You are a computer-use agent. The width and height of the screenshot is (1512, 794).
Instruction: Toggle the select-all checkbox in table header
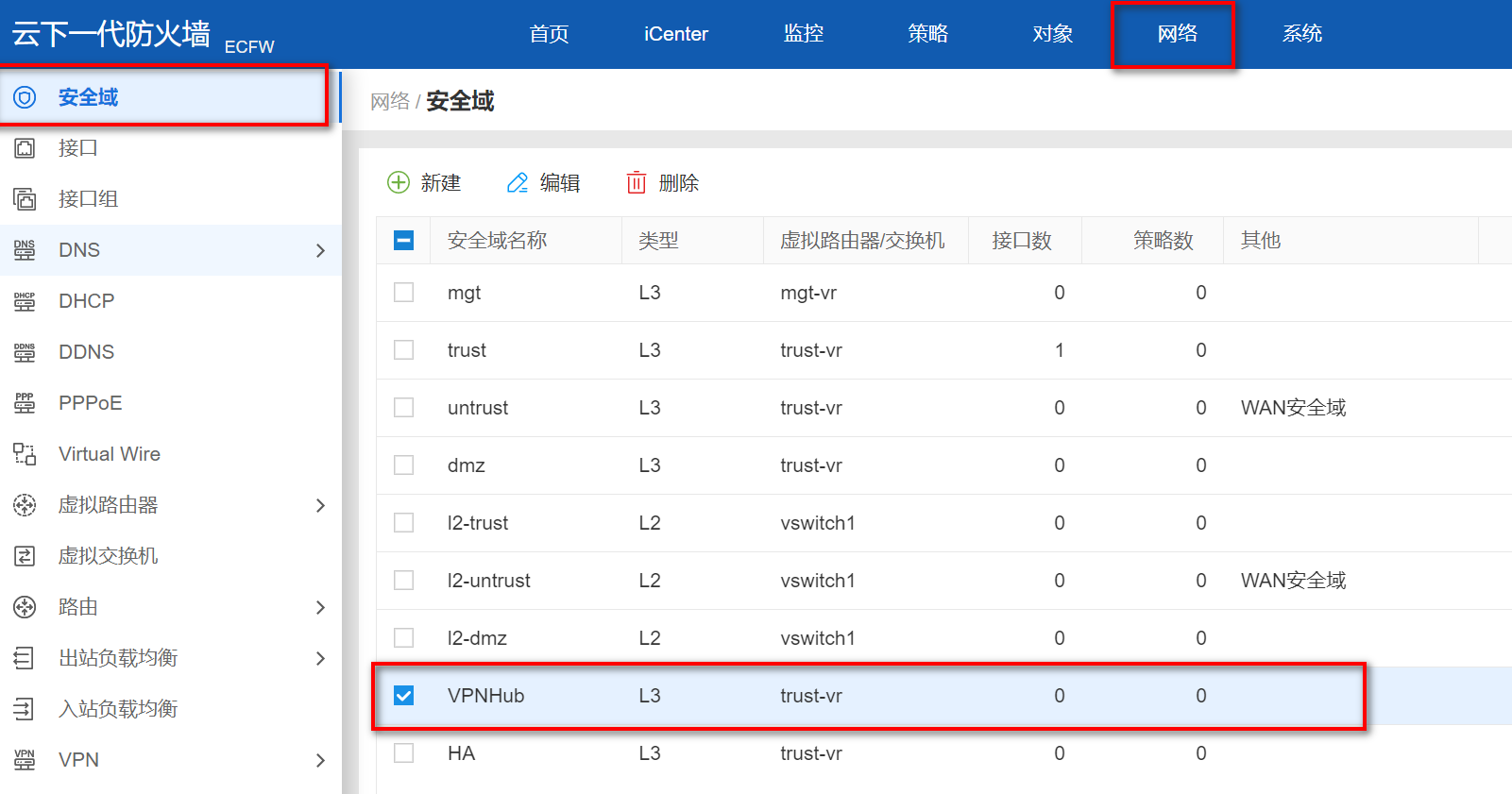coord(403,241)
